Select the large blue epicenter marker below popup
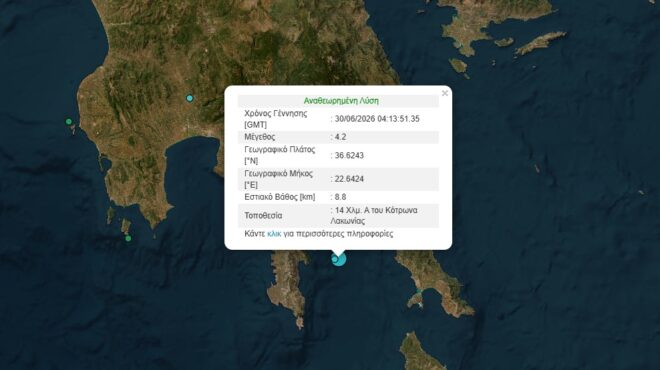Viewport: 660px width, 370px height. pos(339,259)
